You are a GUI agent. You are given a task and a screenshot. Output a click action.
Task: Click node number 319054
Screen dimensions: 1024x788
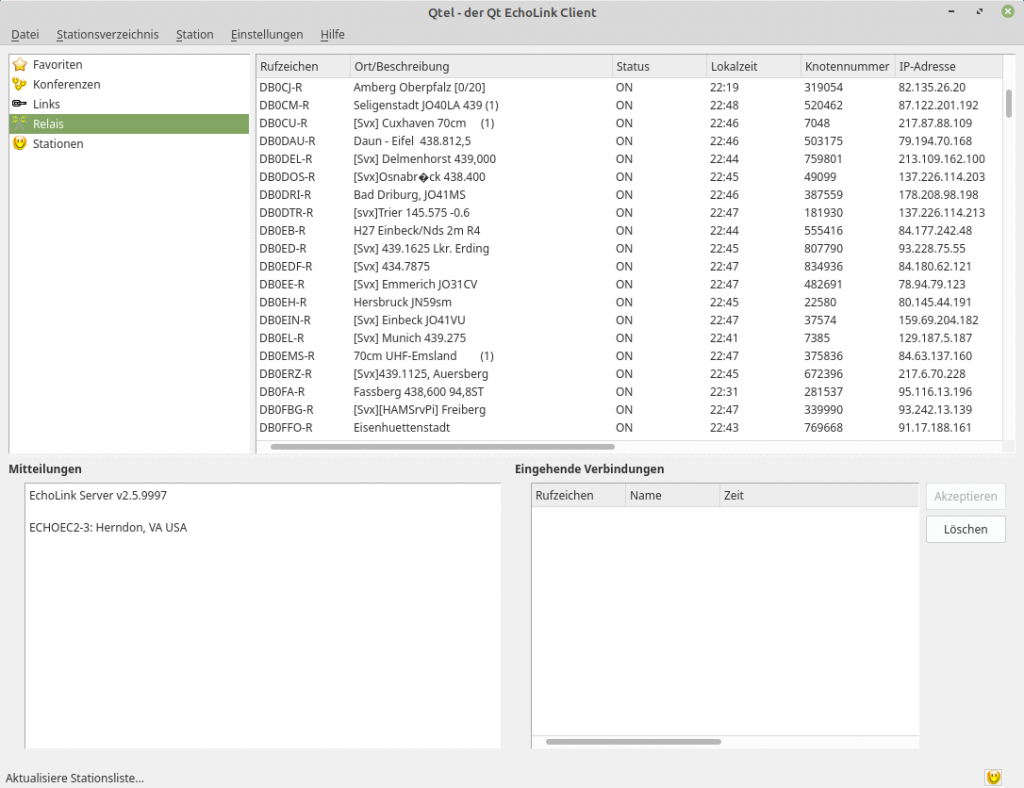(824, 87)
